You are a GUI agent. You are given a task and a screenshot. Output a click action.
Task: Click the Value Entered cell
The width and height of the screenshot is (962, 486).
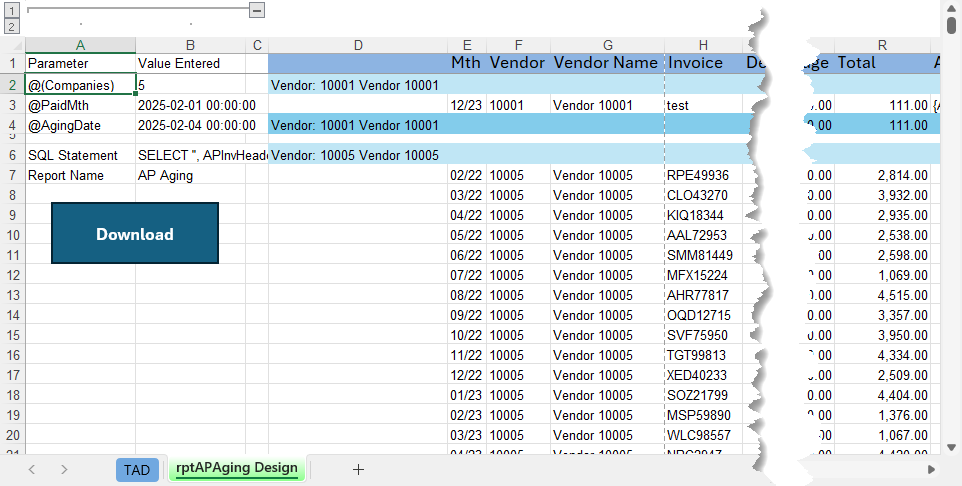[x=191, y=63]
